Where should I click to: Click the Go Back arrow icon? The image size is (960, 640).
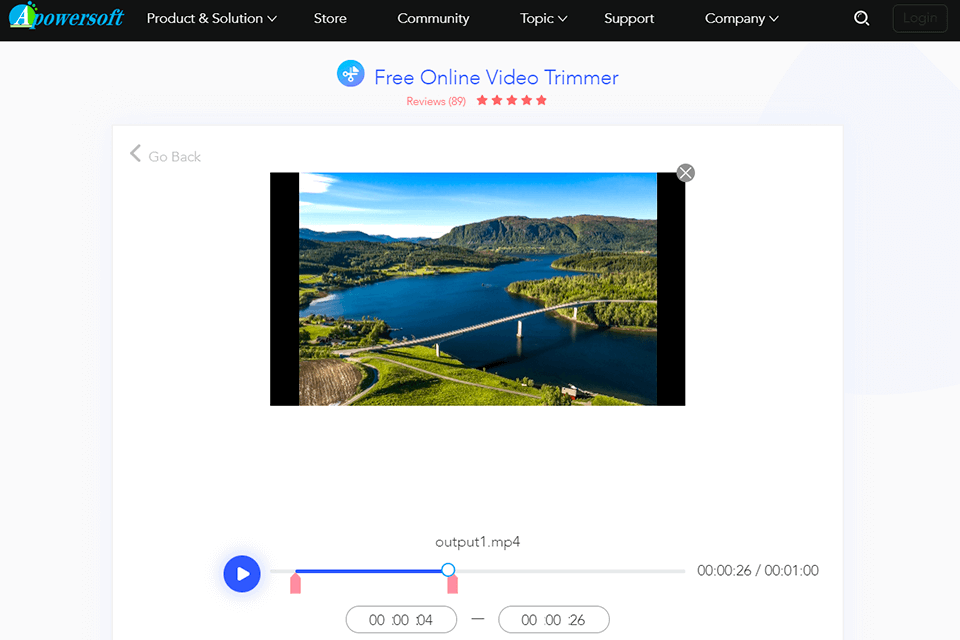pos(135,154)
